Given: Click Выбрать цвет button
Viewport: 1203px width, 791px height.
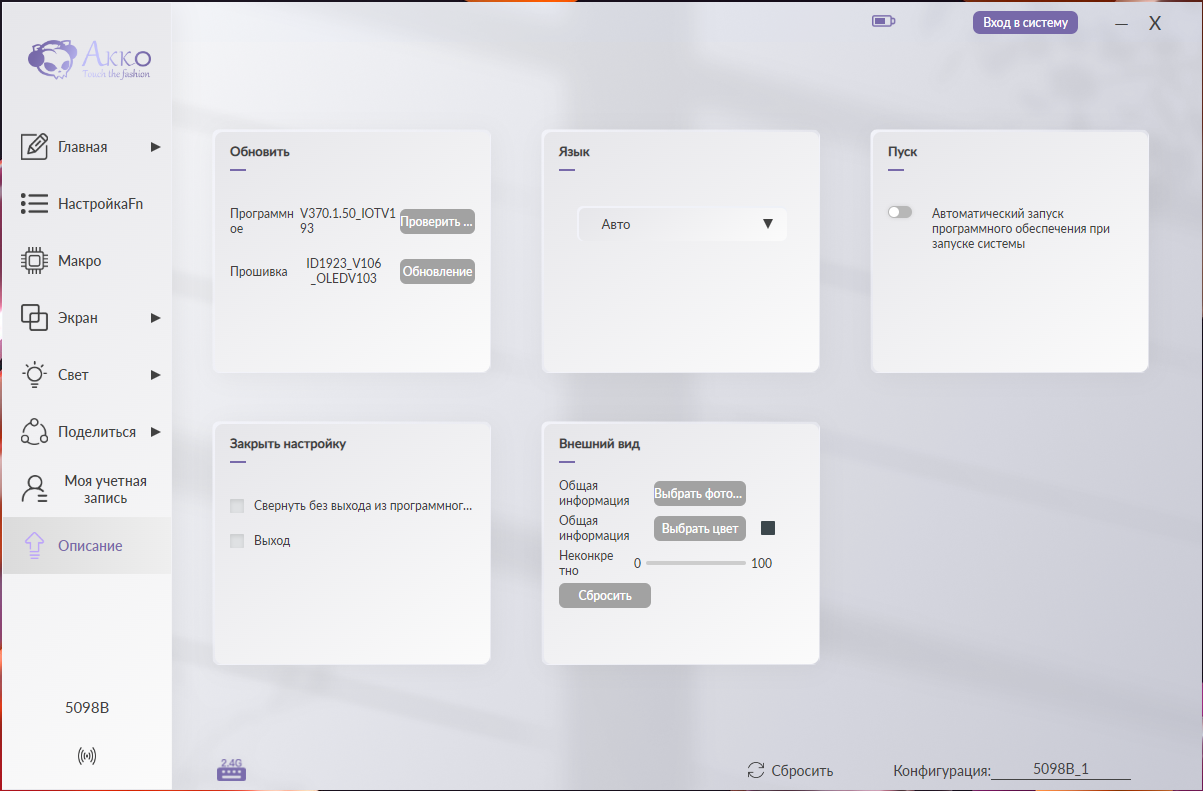Looking at the screenshot, I should tap(700, 529).
